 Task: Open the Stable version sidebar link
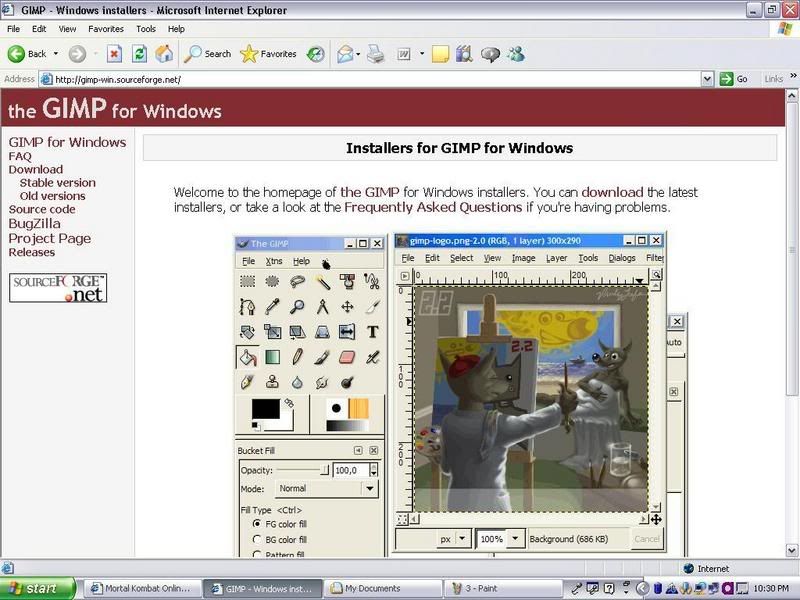58,183
